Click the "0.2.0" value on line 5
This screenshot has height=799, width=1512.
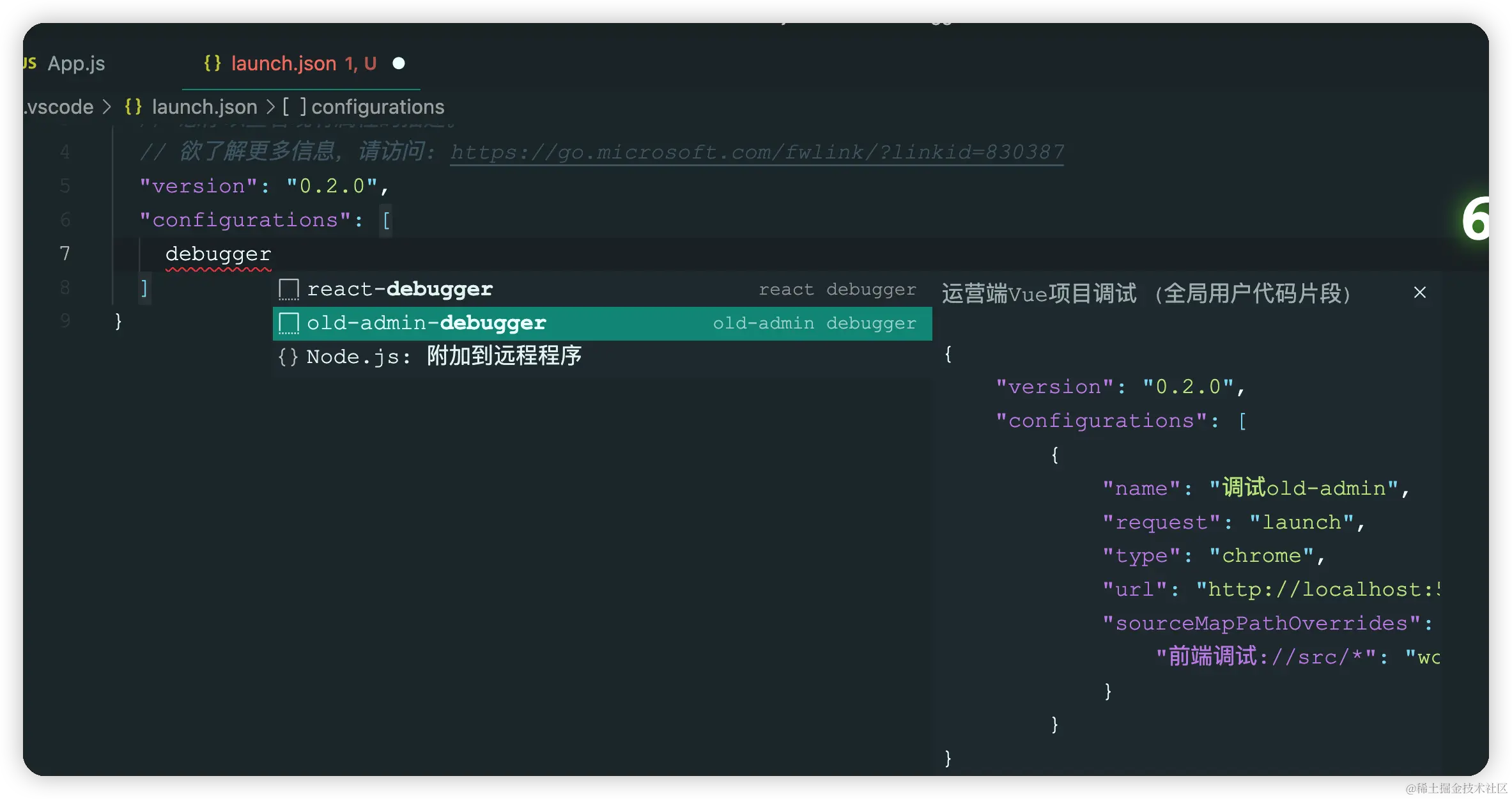pos(332,186)
